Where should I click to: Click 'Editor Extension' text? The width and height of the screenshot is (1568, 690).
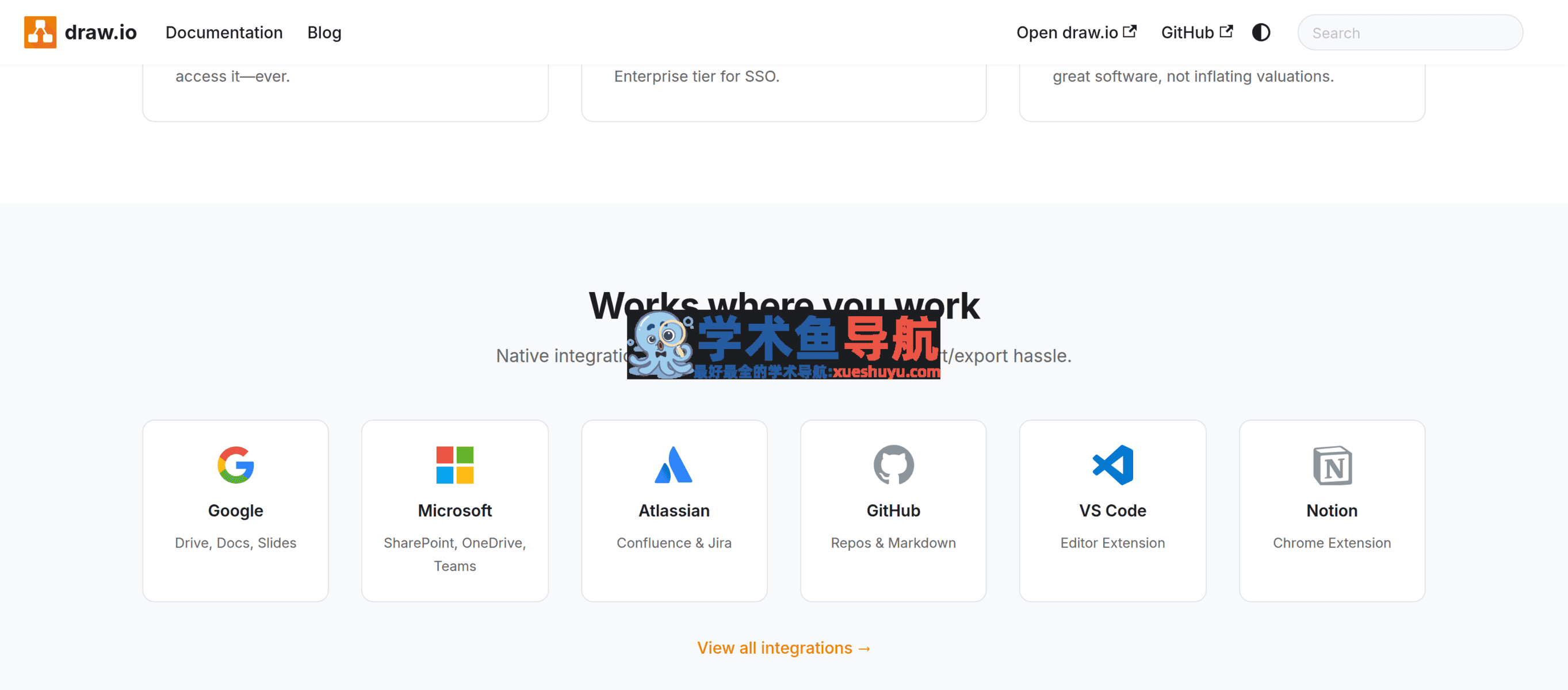coord(1112,543)
